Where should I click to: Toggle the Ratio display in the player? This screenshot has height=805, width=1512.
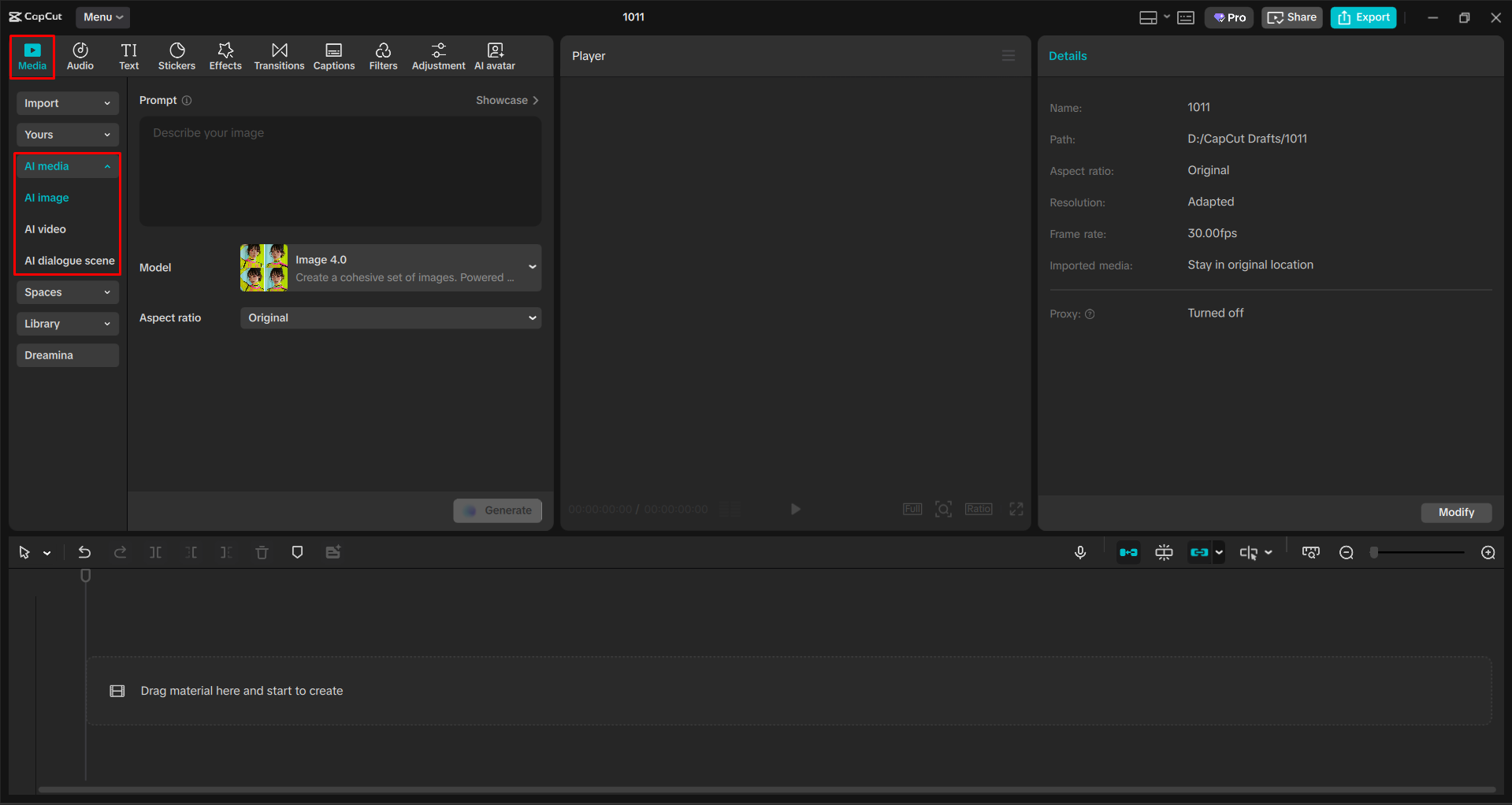978,509
